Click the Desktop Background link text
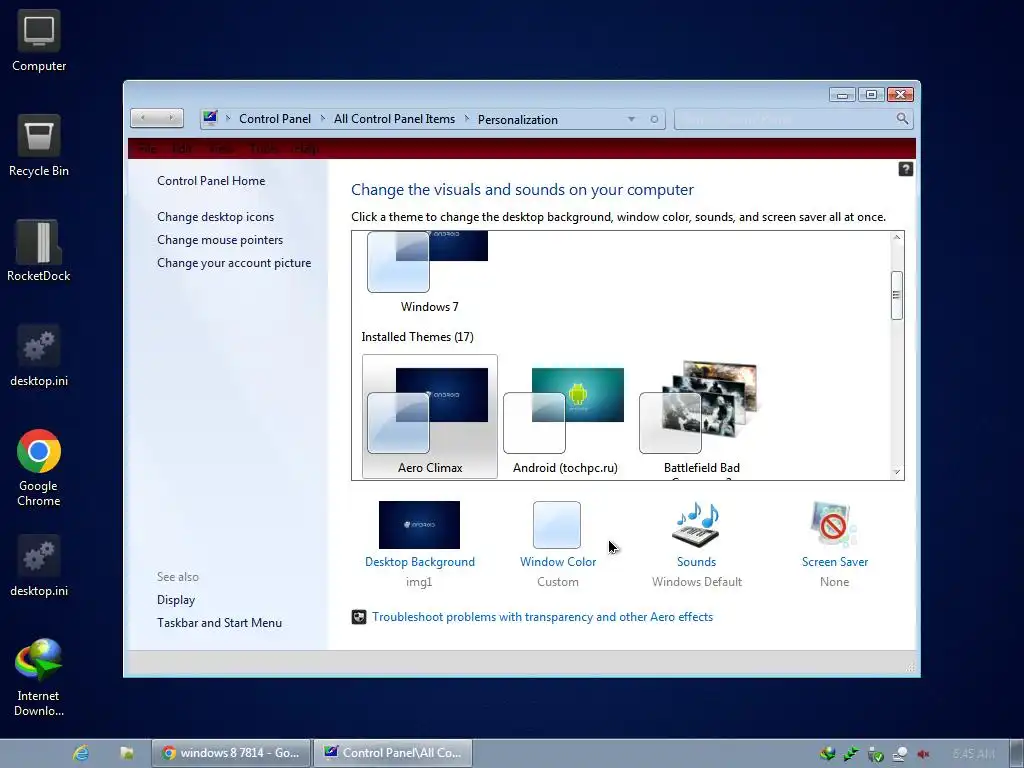1024x768 pixels. click(x=420, y=562)
